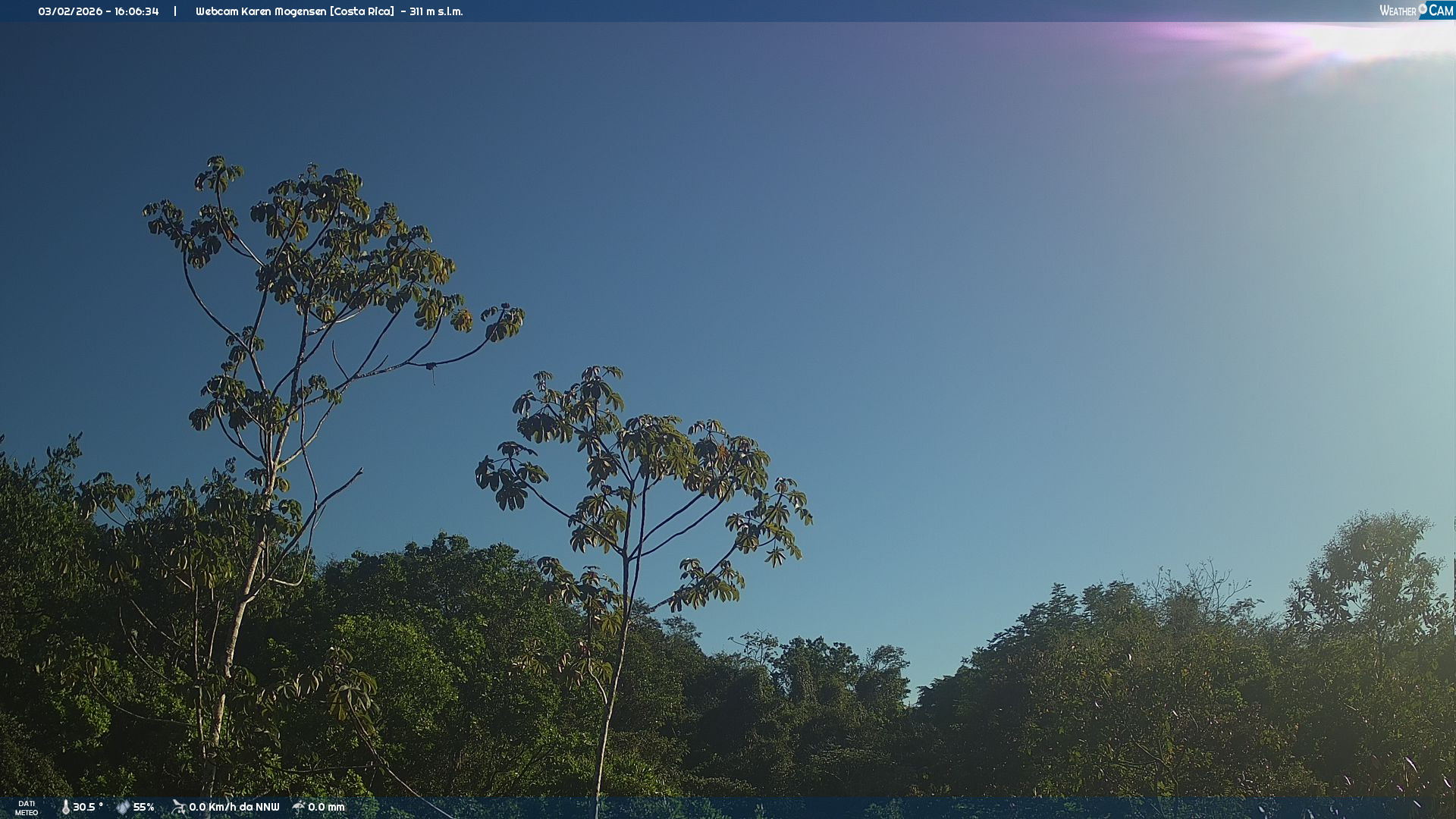Image resolution: width=1456 pixels, height=819 pixels.
Task: Click the humidity water drops icon
Action: [123, 808]
